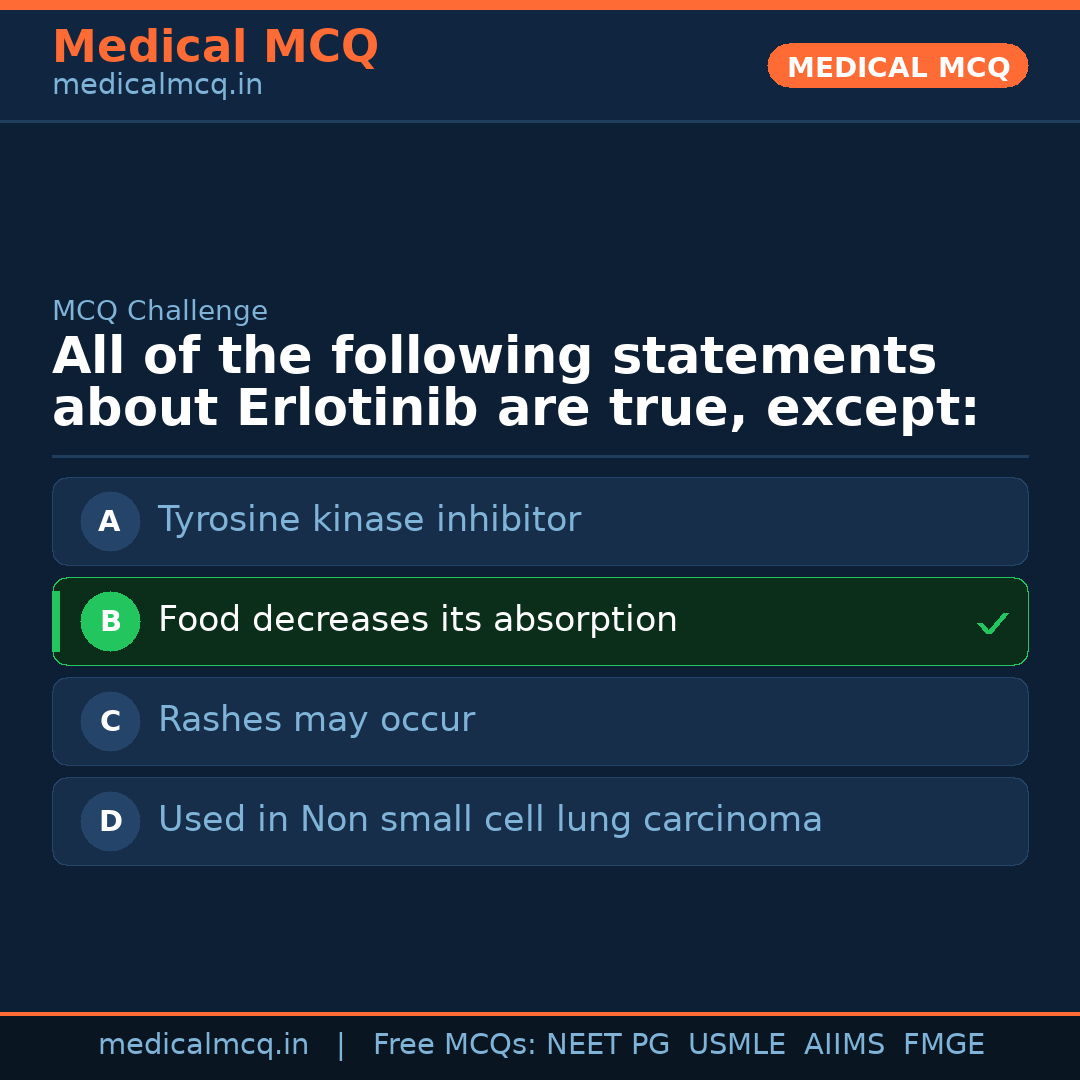Image resolution: width=1080 pixels, height=1080 pixels.
Task: Pick the letter D circle badge
Action: [110, 821]
